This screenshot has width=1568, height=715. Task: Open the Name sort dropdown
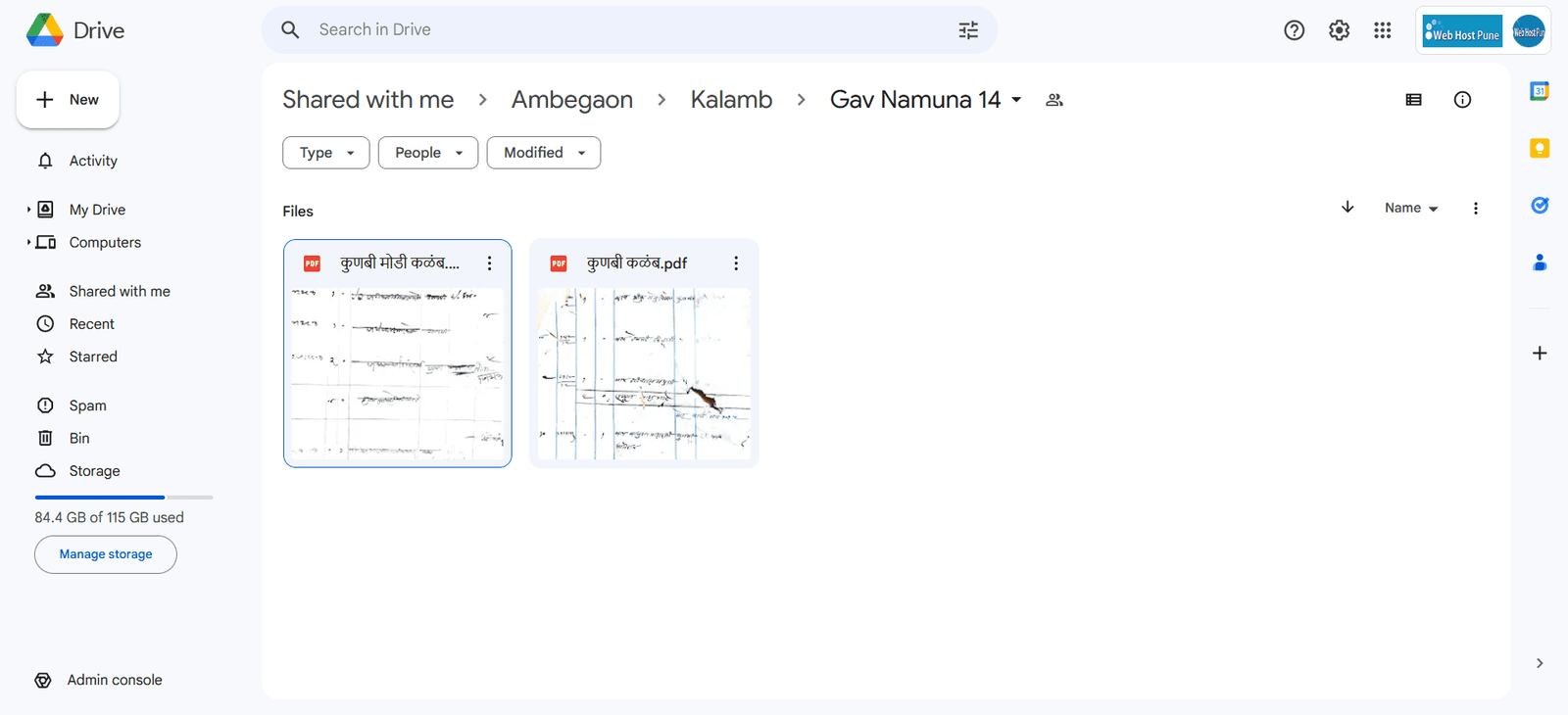click(1411, 209)
